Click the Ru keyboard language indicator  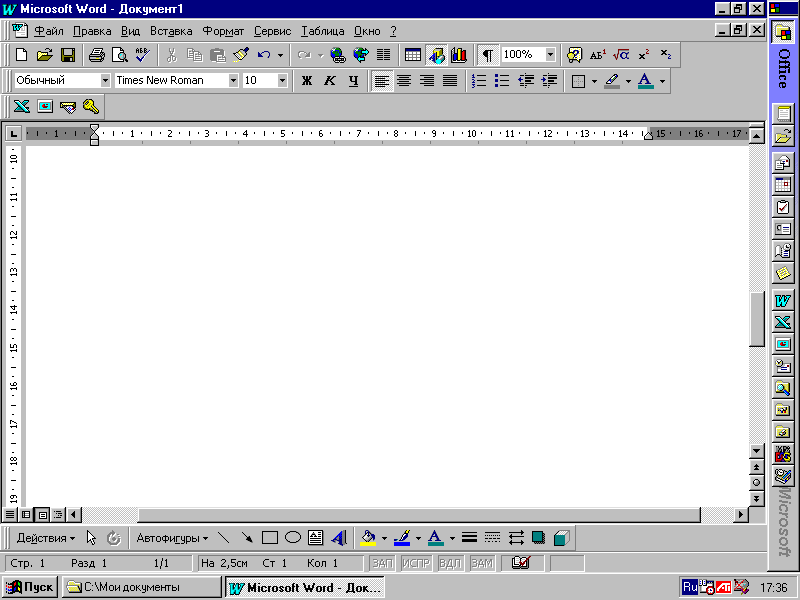coord(690,587)
